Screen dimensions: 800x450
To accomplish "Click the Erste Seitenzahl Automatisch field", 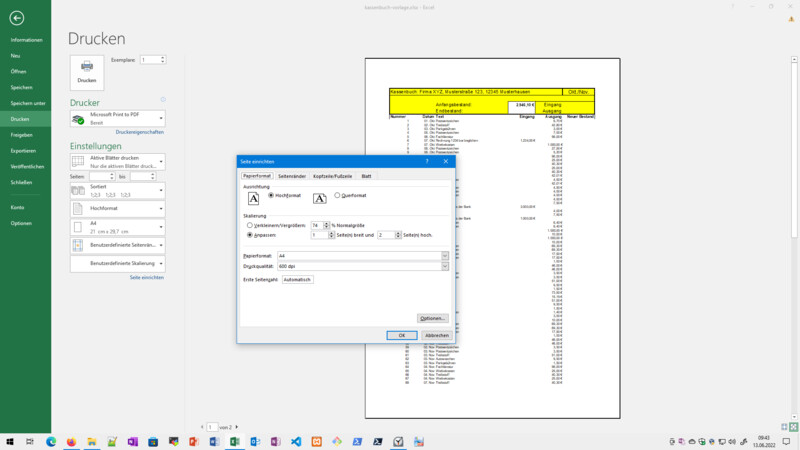I will tap(297, 280).
